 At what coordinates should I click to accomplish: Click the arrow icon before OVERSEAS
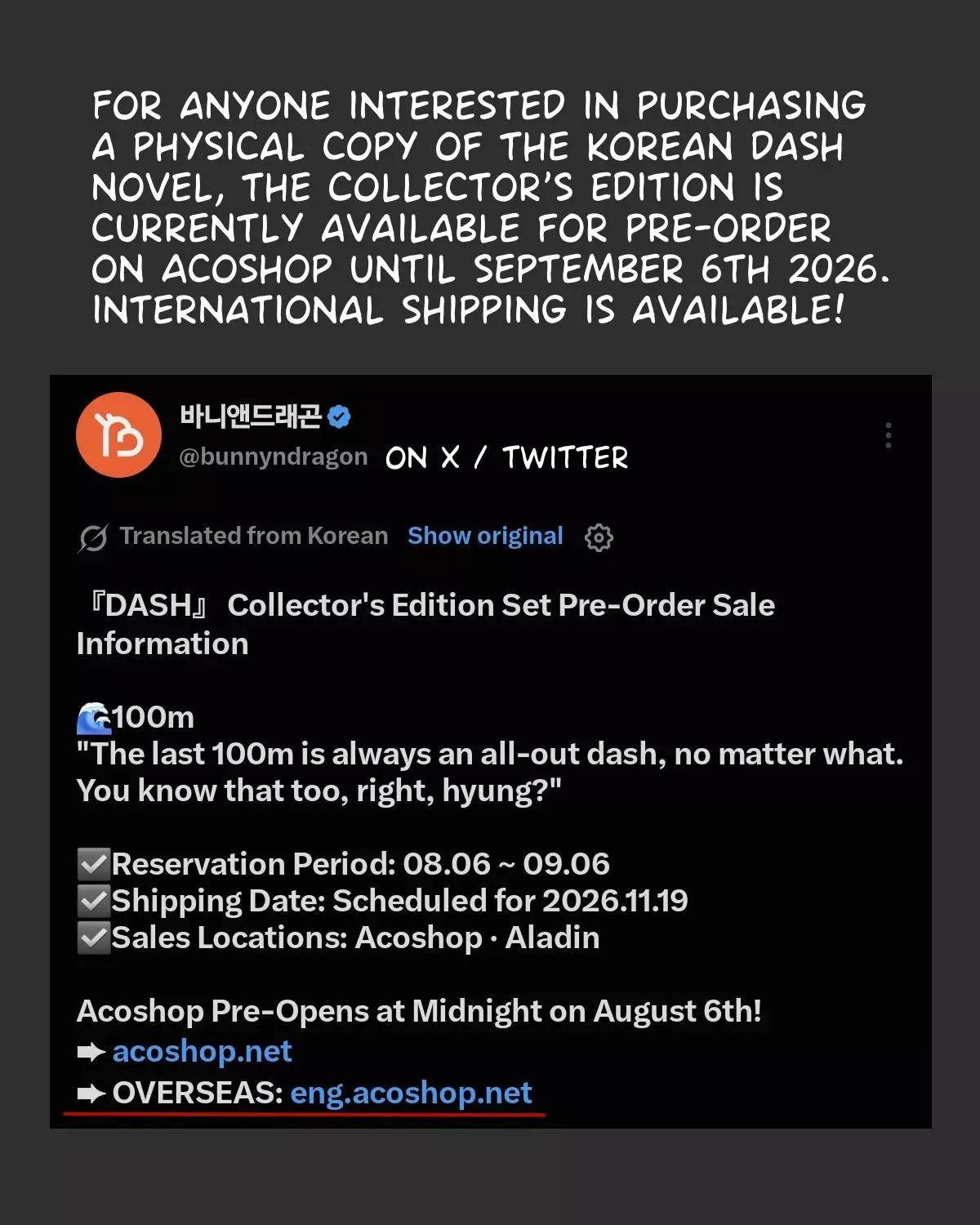pos(91,1093)
